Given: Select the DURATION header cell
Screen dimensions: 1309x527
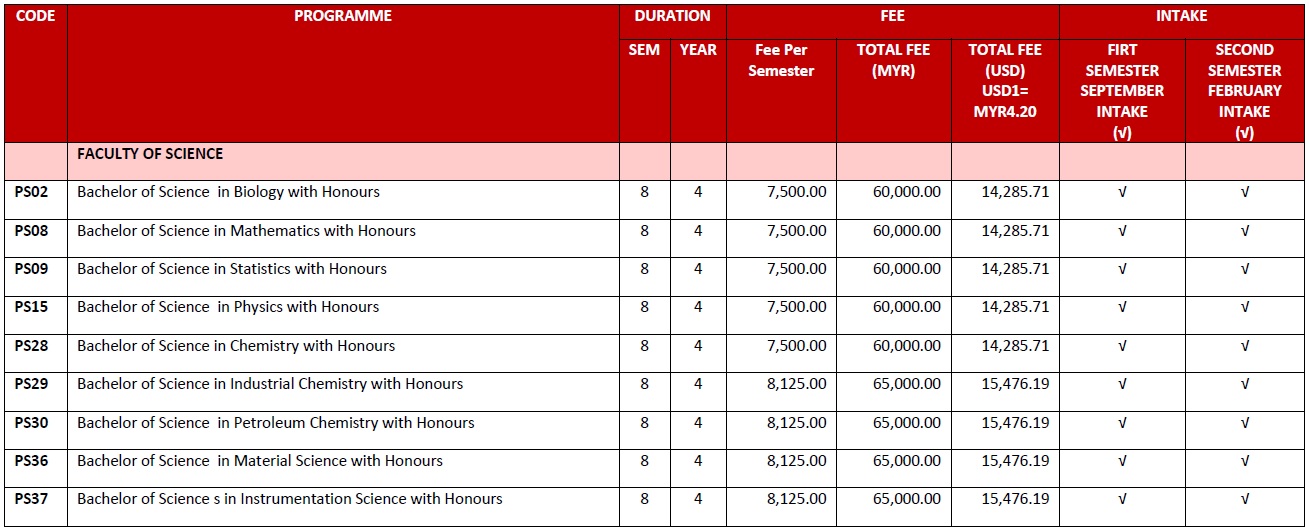Looking at the screenshot, I should [x=672, y=16].
